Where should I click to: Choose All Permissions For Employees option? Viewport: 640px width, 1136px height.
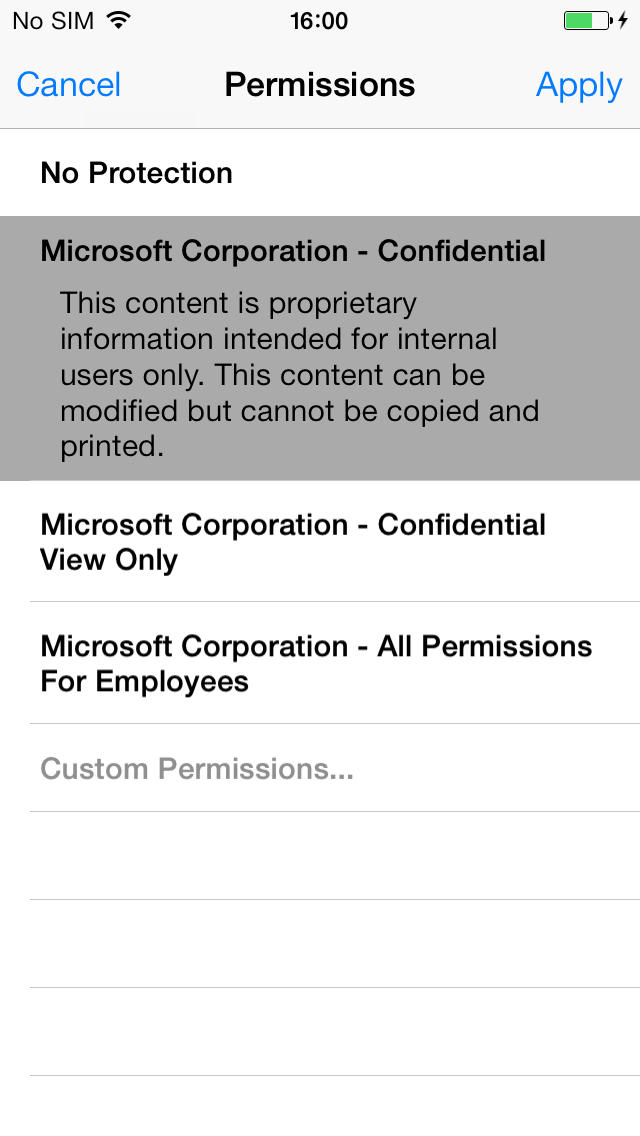point(316,663)
